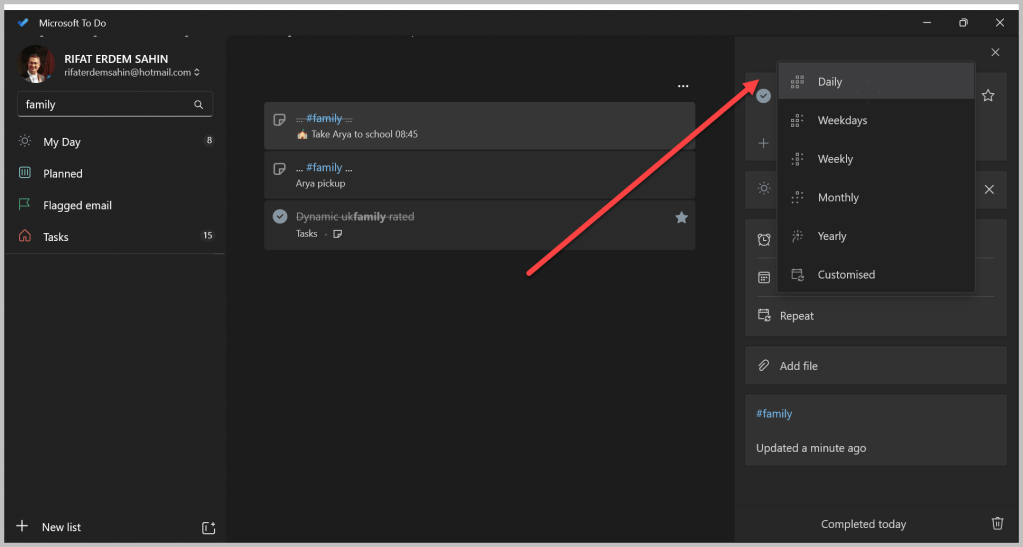1023x547 pixels.
Task: Click the Microsoft To Do app logo
Action: (x=23, y=23)
